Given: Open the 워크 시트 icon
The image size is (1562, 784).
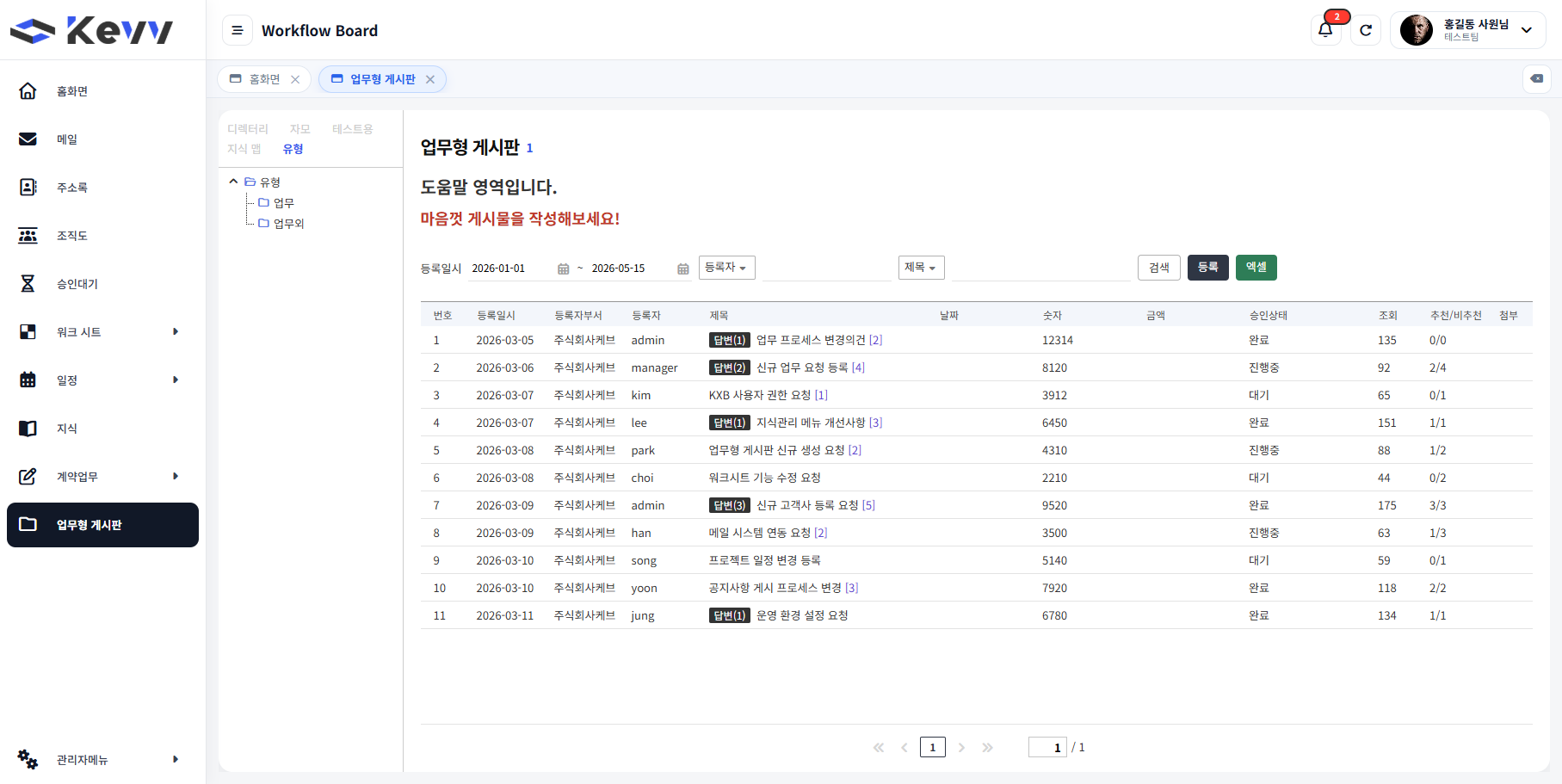Looking at the screenshot, I should click(28, 331).
